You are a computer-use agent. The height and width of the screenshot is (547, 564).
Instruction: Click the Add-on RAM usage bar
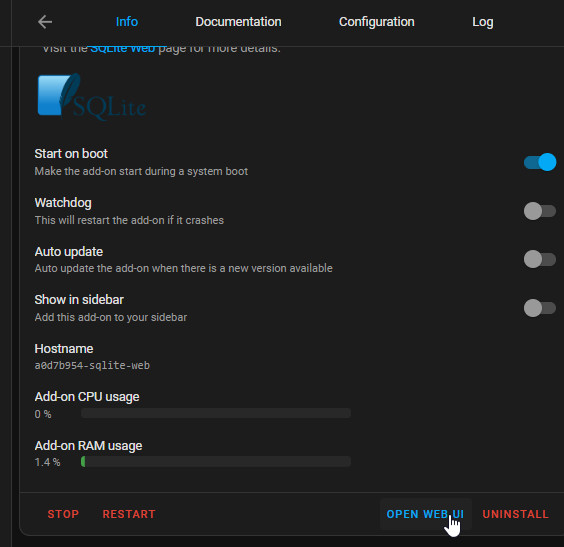(216, 461)
